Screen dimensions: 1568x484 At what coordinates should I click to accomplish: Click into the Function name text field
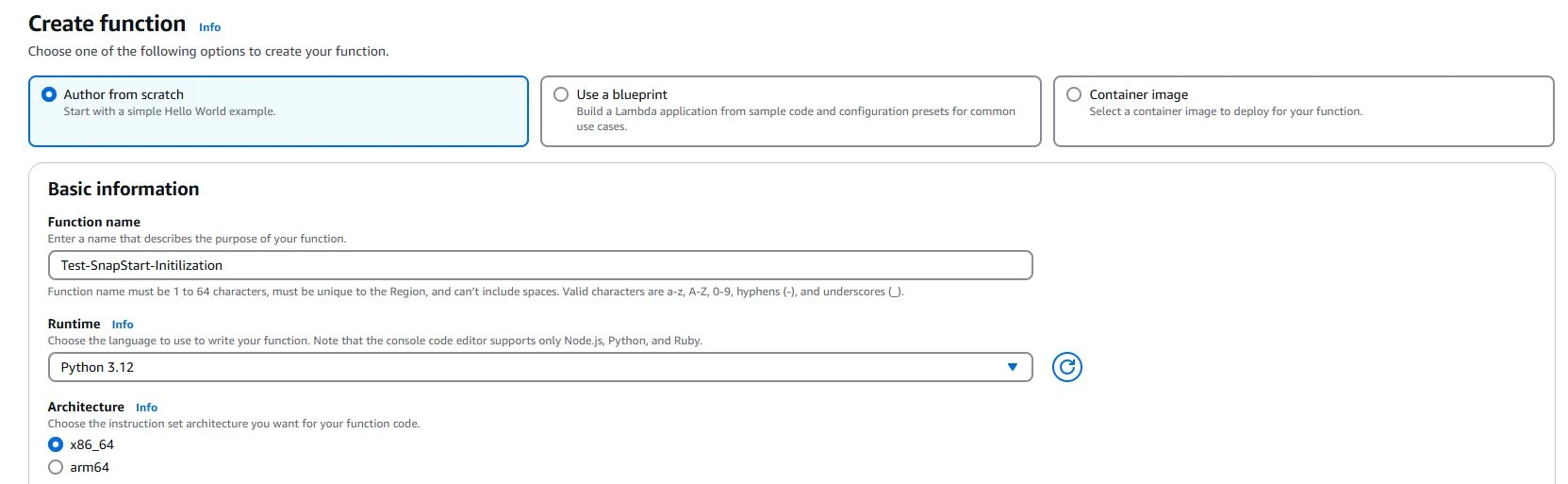click(x=539, y=265)
